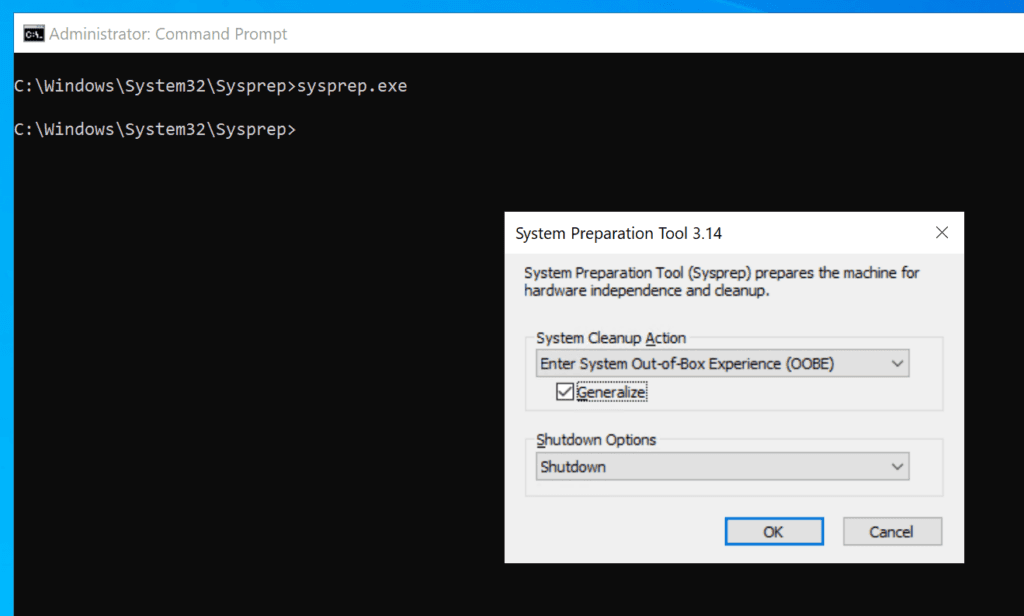
Task: Click the black console area below the prompt
Action: point(250,400)
